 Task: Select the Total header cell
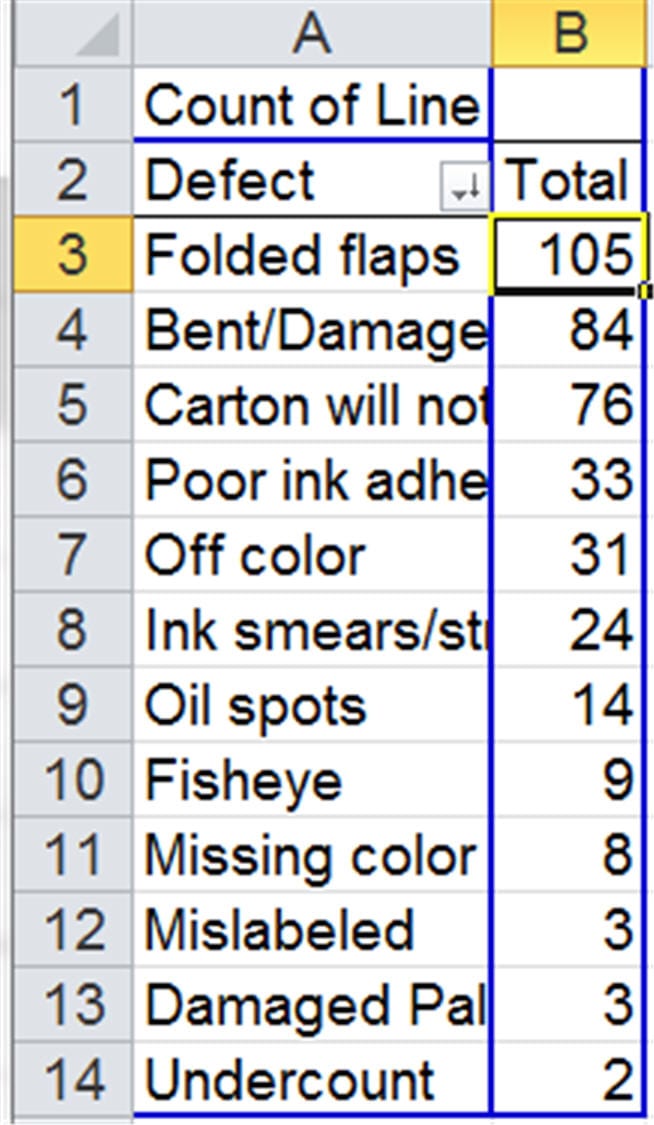(x=568, y=180)
